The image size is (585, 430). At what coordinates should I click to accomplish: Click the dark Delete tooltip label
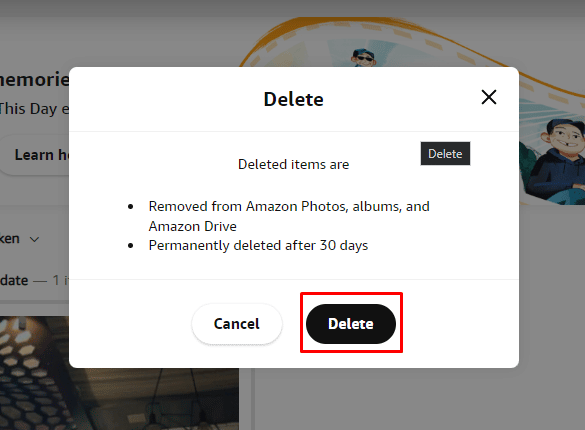445,154
